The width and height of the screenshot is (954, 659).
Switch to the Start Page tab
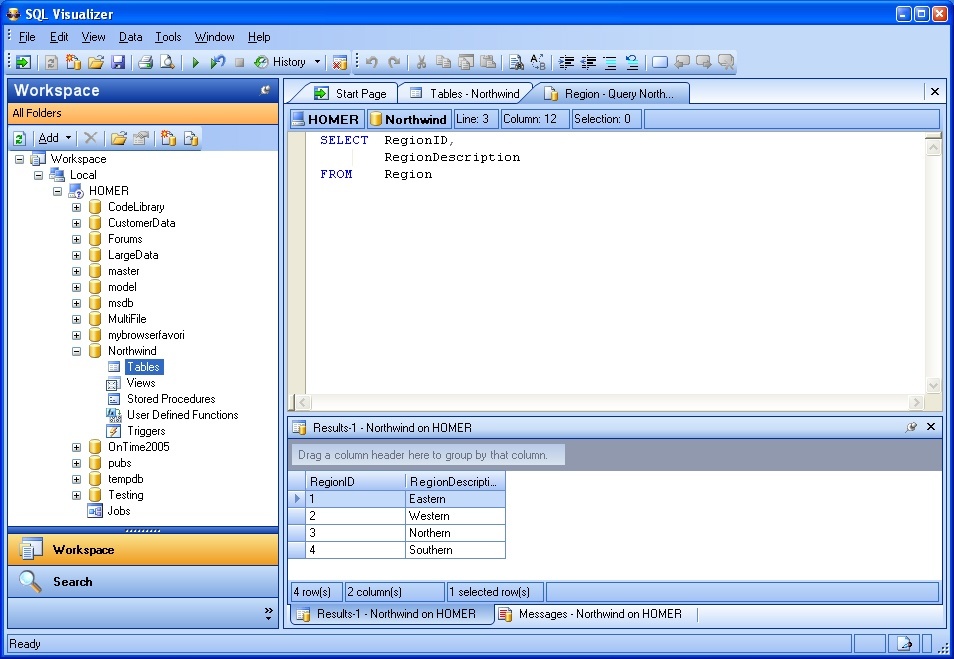click(351, 93)
